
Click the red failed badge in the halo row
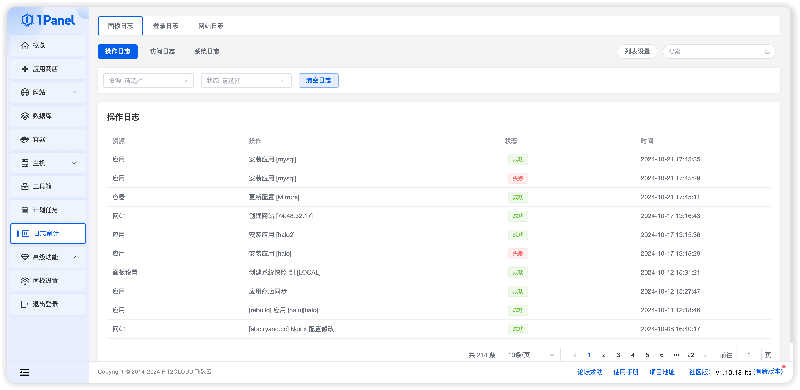point(517,254)
